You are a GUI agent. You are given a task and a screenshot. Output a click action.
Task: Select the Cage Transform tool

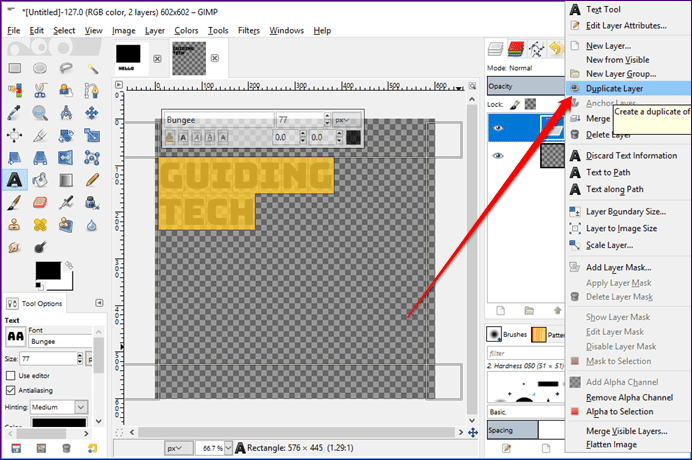pos(92,158)
